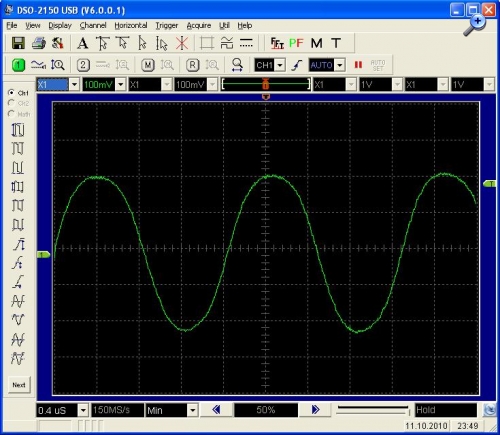Click the right blue arrow next to 50%

click(x=315, y=410)
